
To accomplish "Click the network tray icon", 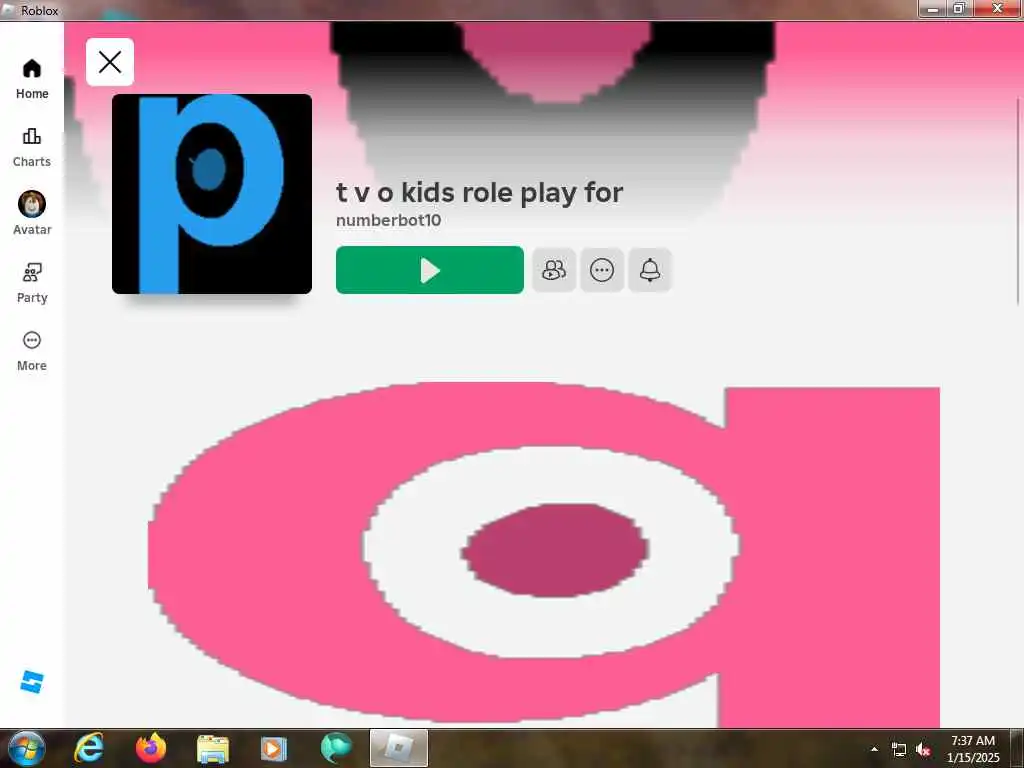I will coord(899,750).
